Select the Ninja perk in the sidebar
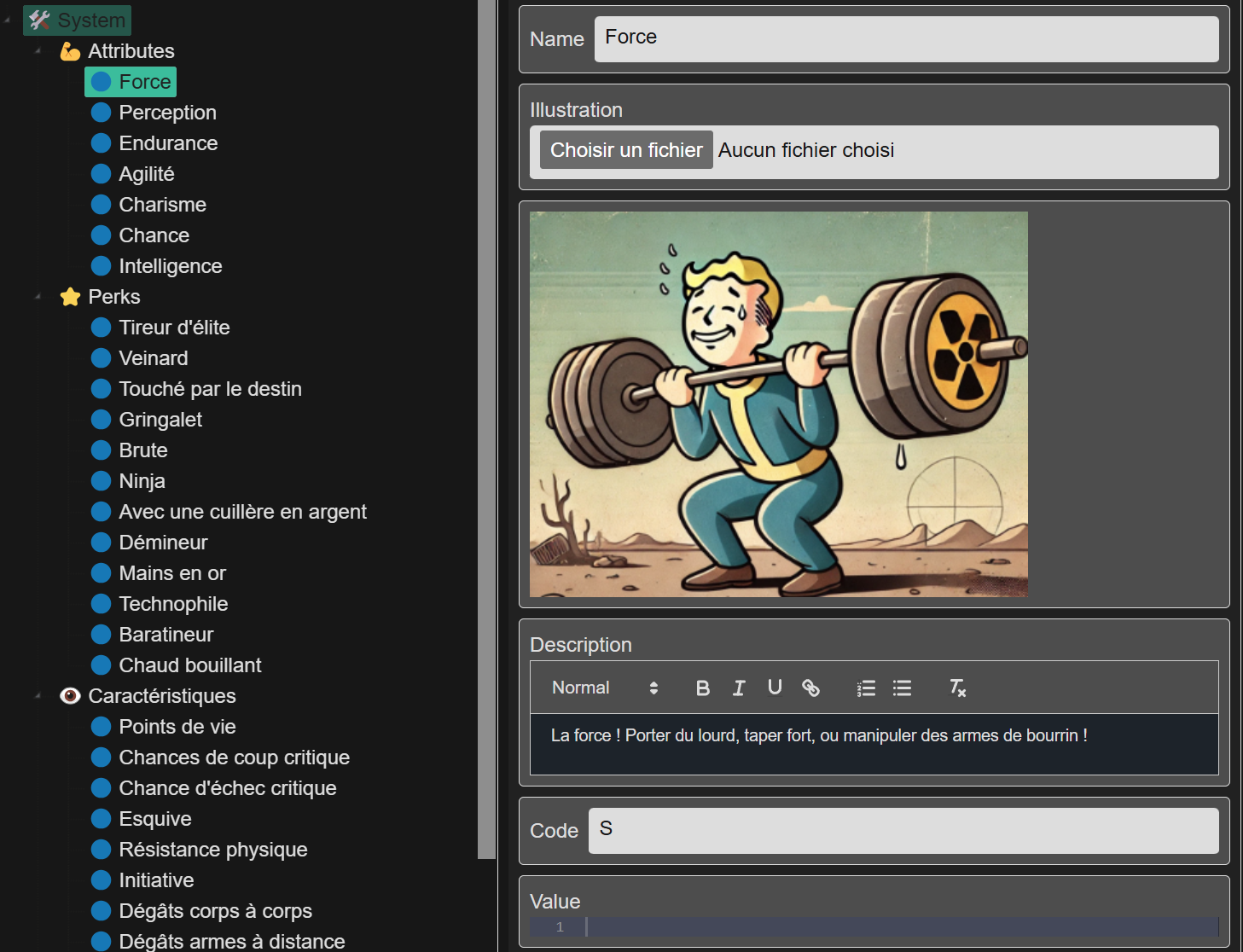 142,480
